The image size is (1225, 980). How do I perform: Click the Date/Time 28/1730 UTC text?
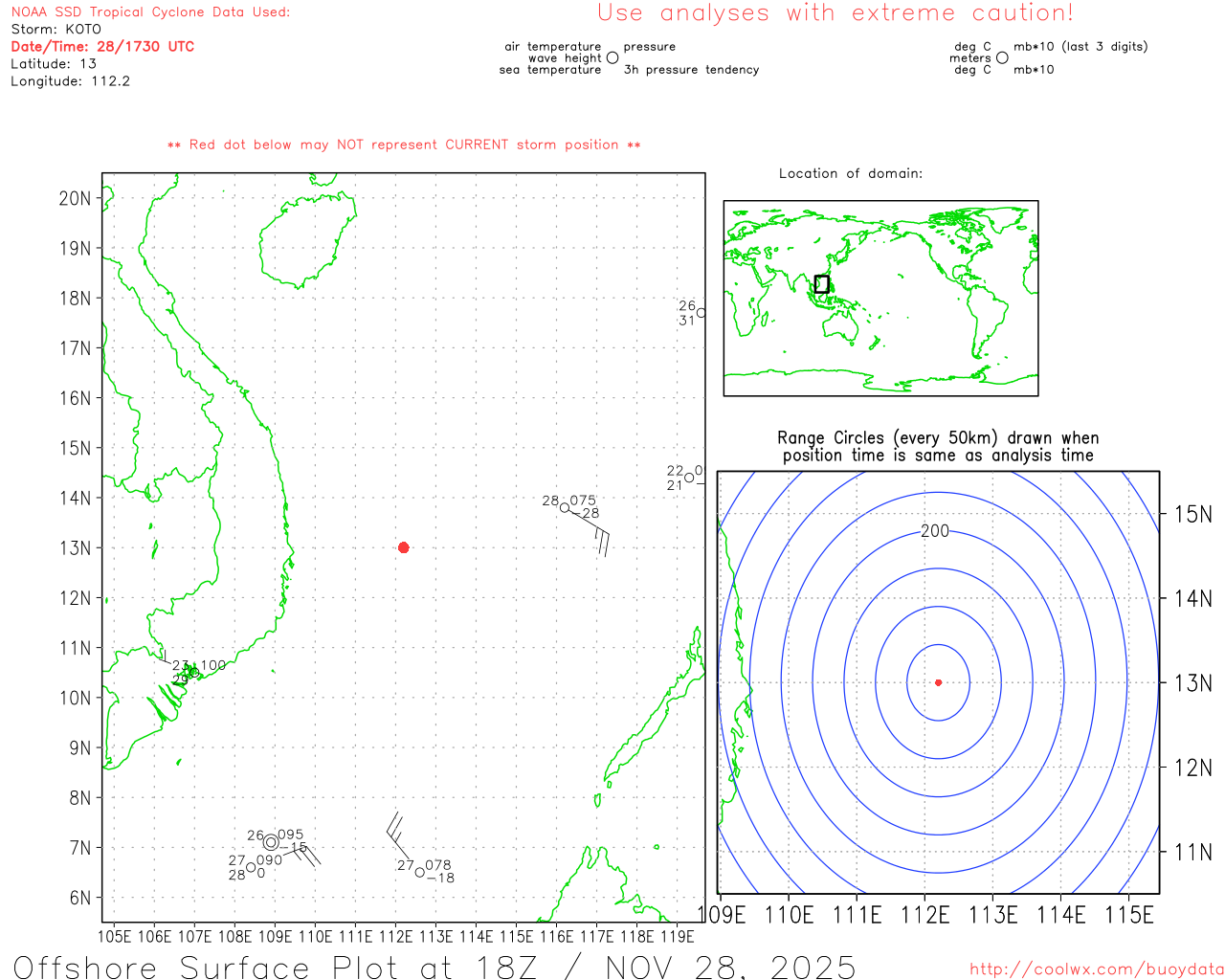tap(102, 46)
